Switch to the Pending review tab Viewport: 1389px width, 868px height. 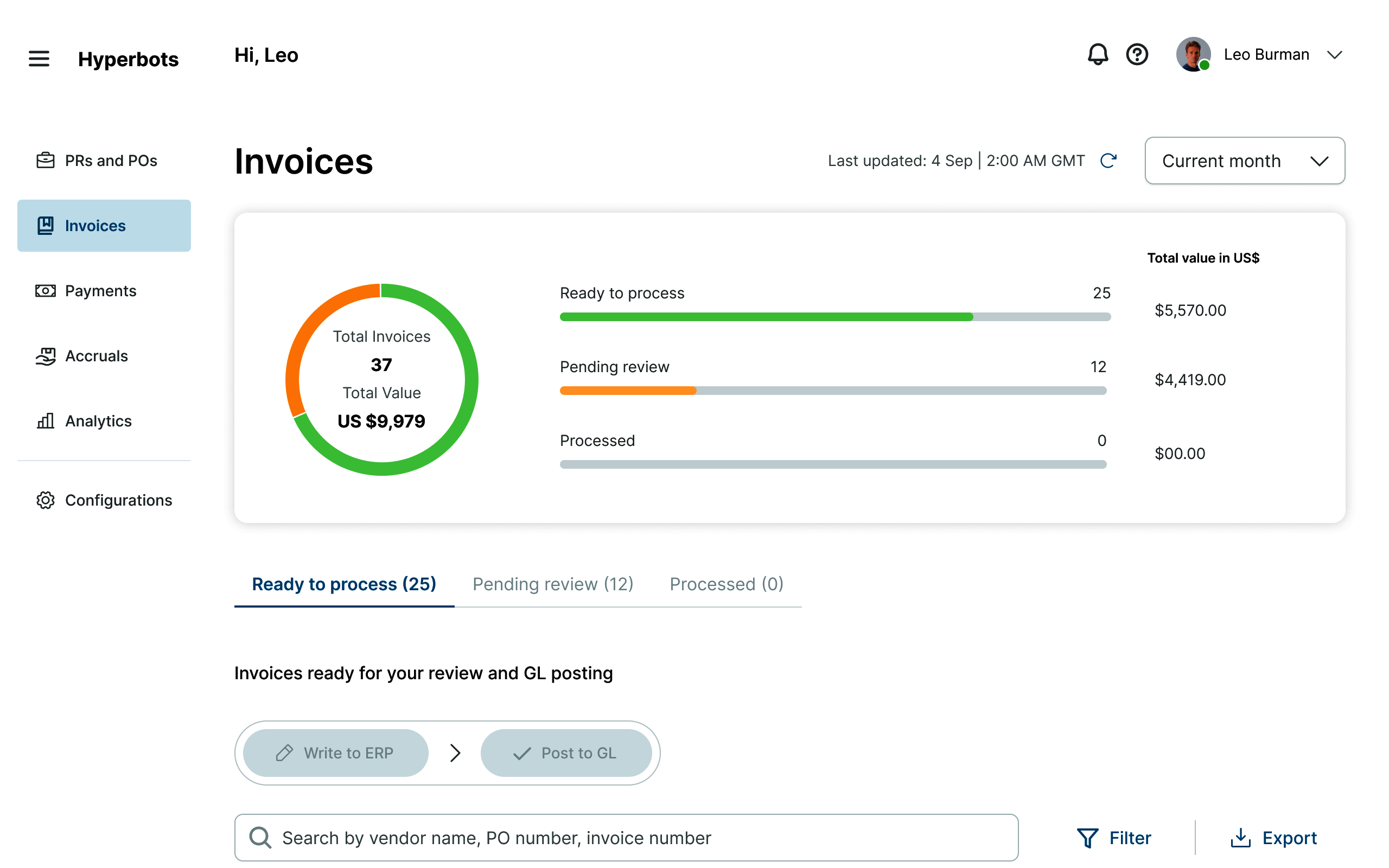click(552, 584)
